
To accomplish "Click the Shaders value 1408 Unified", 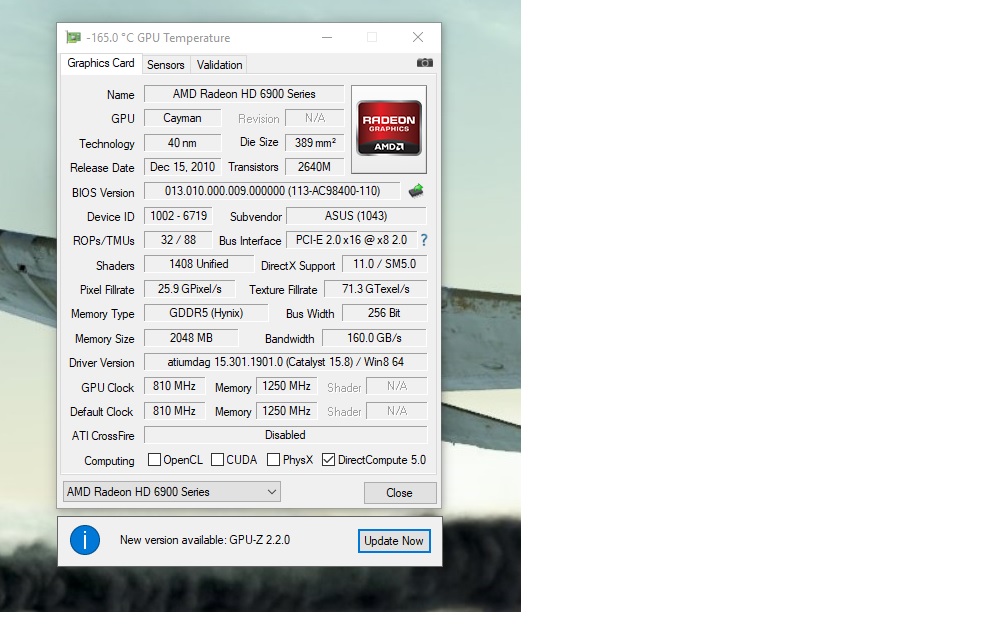I will [x=199, y=264].
